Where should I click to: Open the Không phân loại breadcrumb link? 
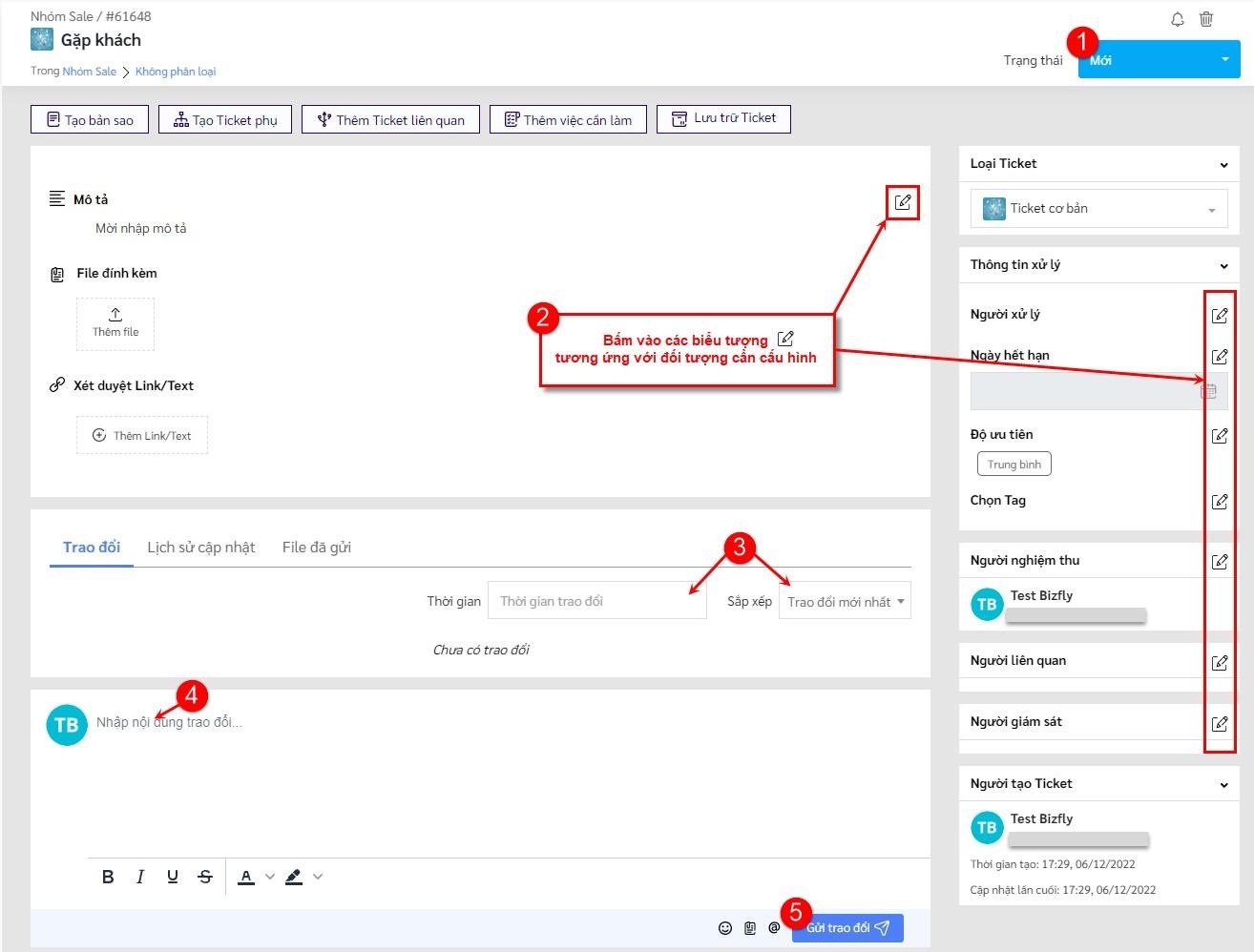(x=176, y=72)
